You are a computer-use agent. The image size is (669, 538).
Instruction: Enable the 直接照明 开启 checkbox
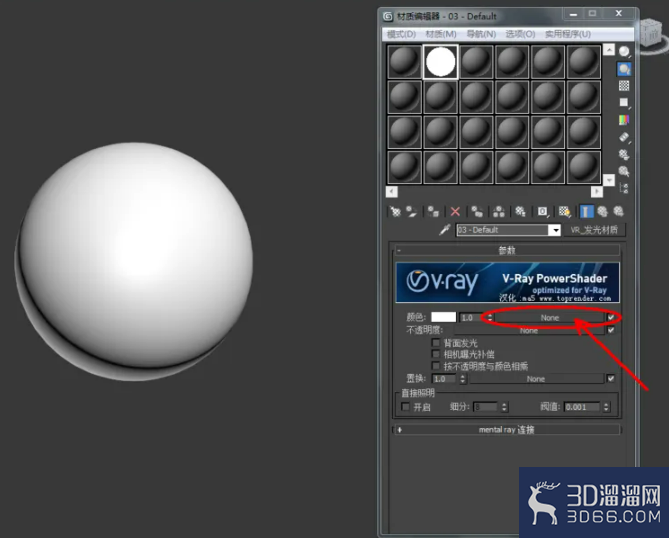[x=405, y=407]
